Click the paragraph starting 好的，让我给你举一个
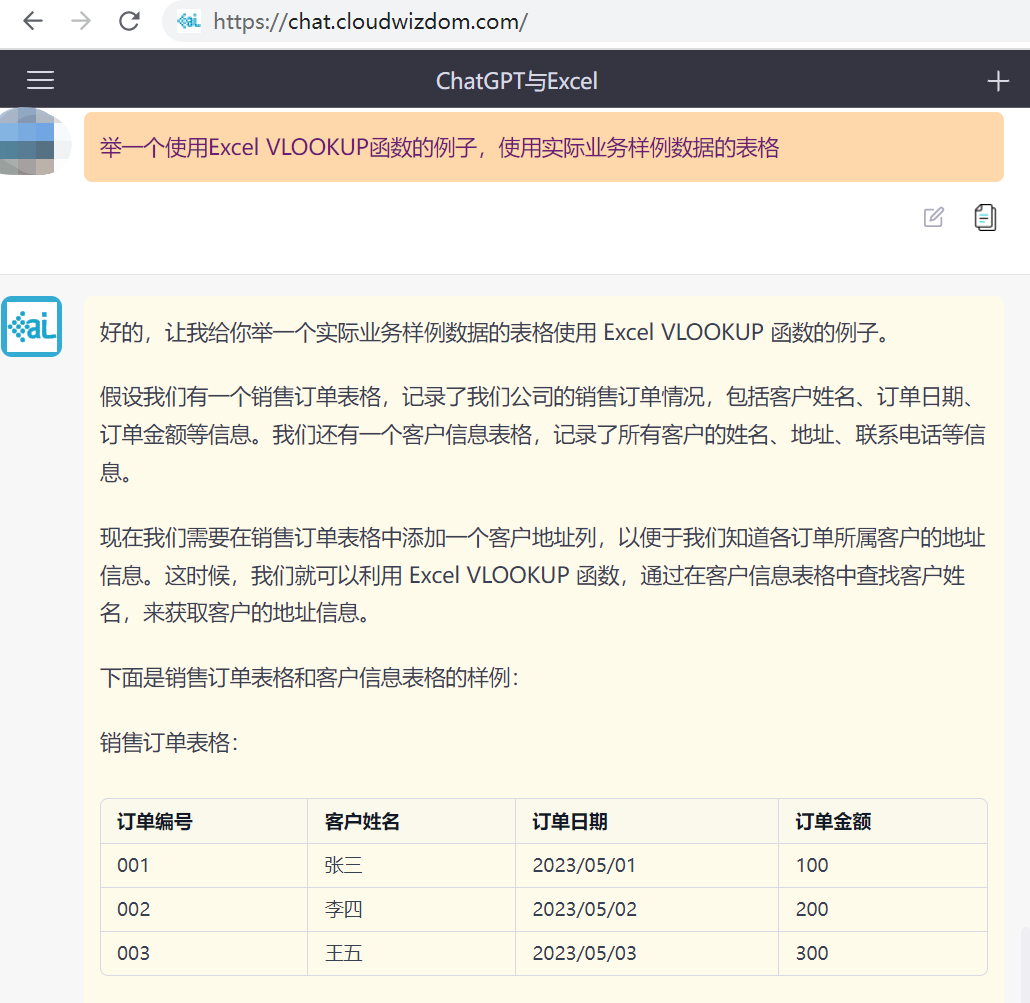 click(x=497, y=332)
